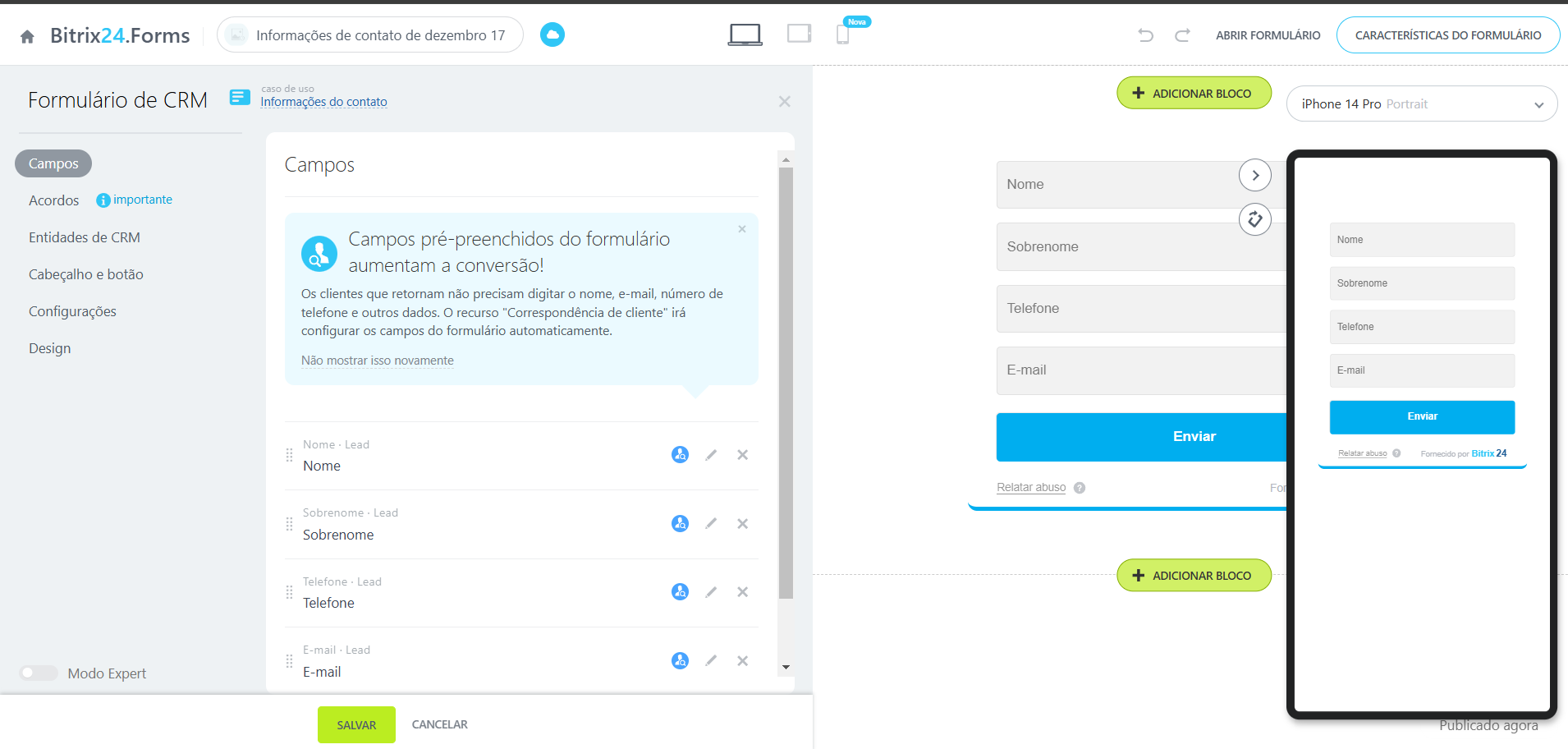Edit the Nome field with pencil icon
The width and height of the screenshot is (1568, 749).
coord(711,455)
